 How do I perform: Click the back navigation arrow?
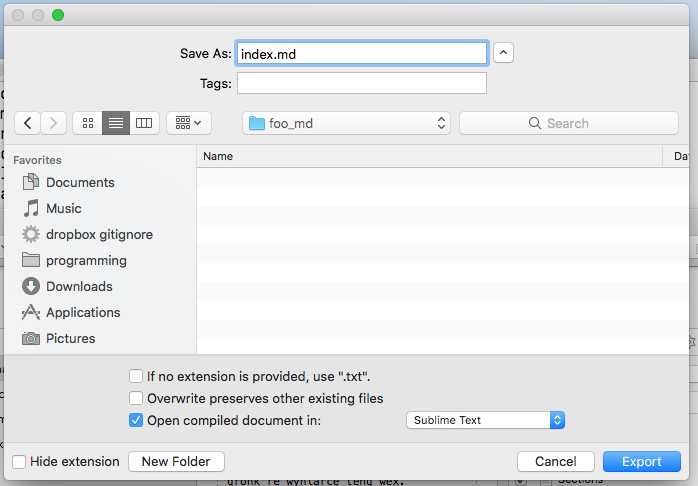click(27, 123)
